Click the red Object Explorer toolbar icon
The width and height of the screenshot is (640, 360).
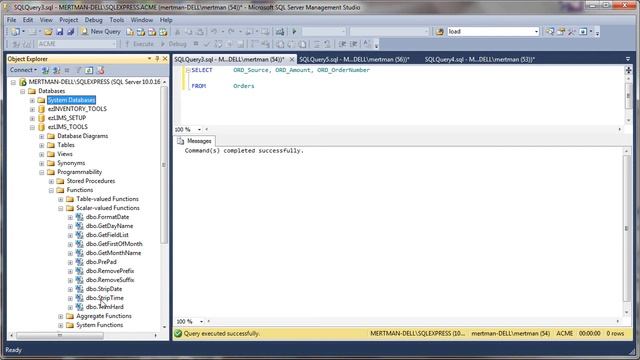click(100, 71)
